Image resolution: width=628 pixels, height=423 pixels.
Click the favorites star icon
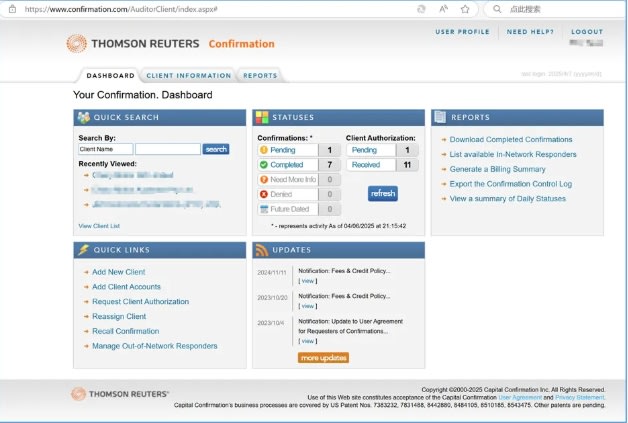465,9
